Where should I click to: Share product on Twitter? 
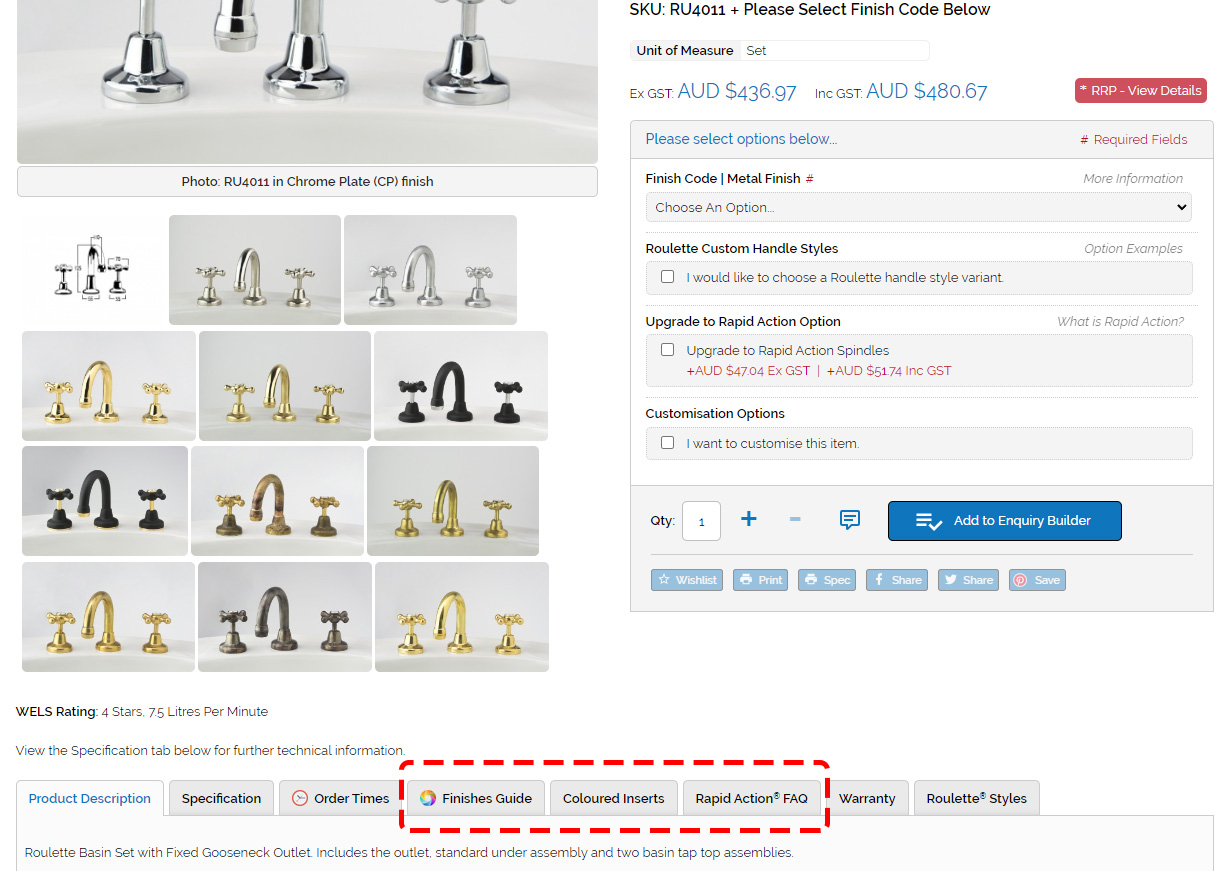(x=967, y=580)
